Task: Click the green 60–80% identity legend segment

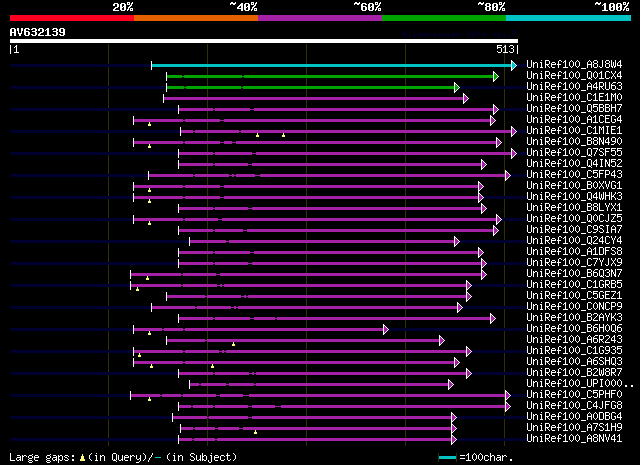Action: click(444, 18)
